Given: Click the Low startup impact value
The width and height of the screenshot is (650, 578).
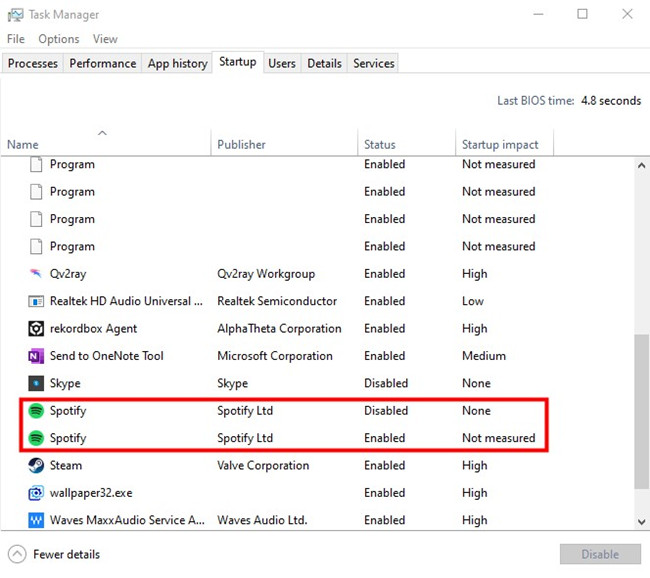Looking at the screenshot, I should pos(473,301).
